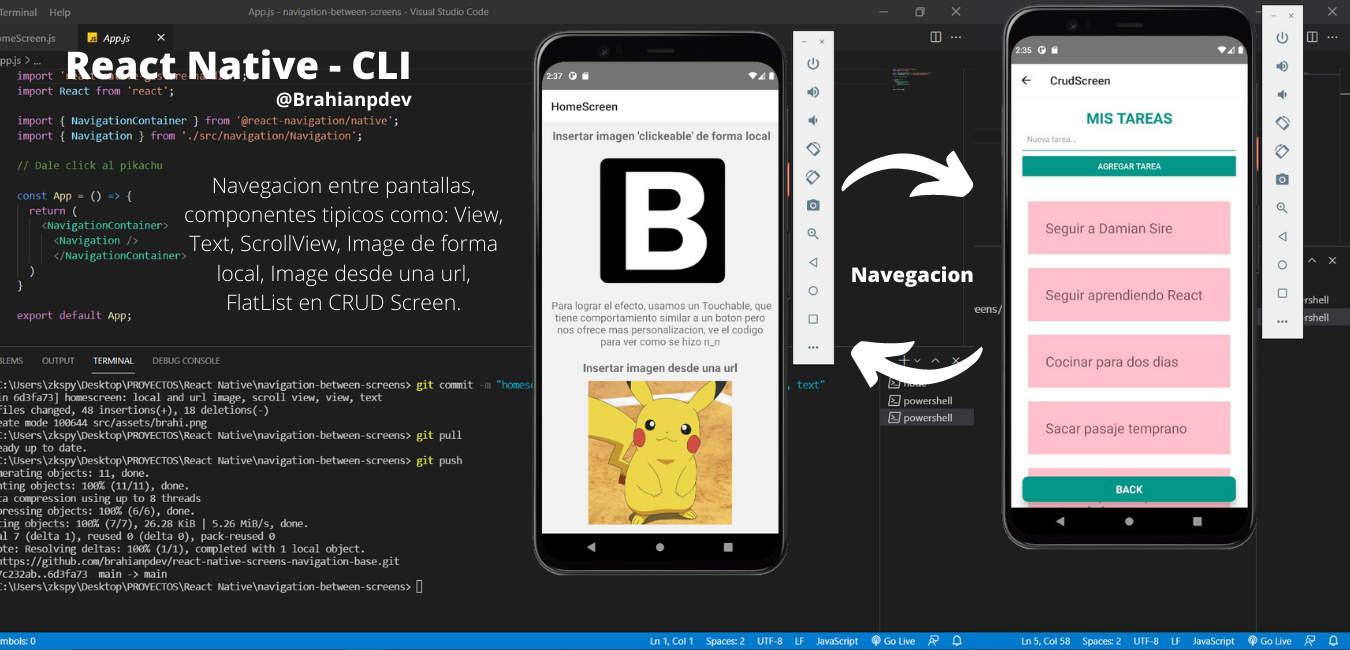This screenshot has width=1350, height=650.
Task: Tap the task 'Sacar pasaje temprano'
Action: point(1129,428)
